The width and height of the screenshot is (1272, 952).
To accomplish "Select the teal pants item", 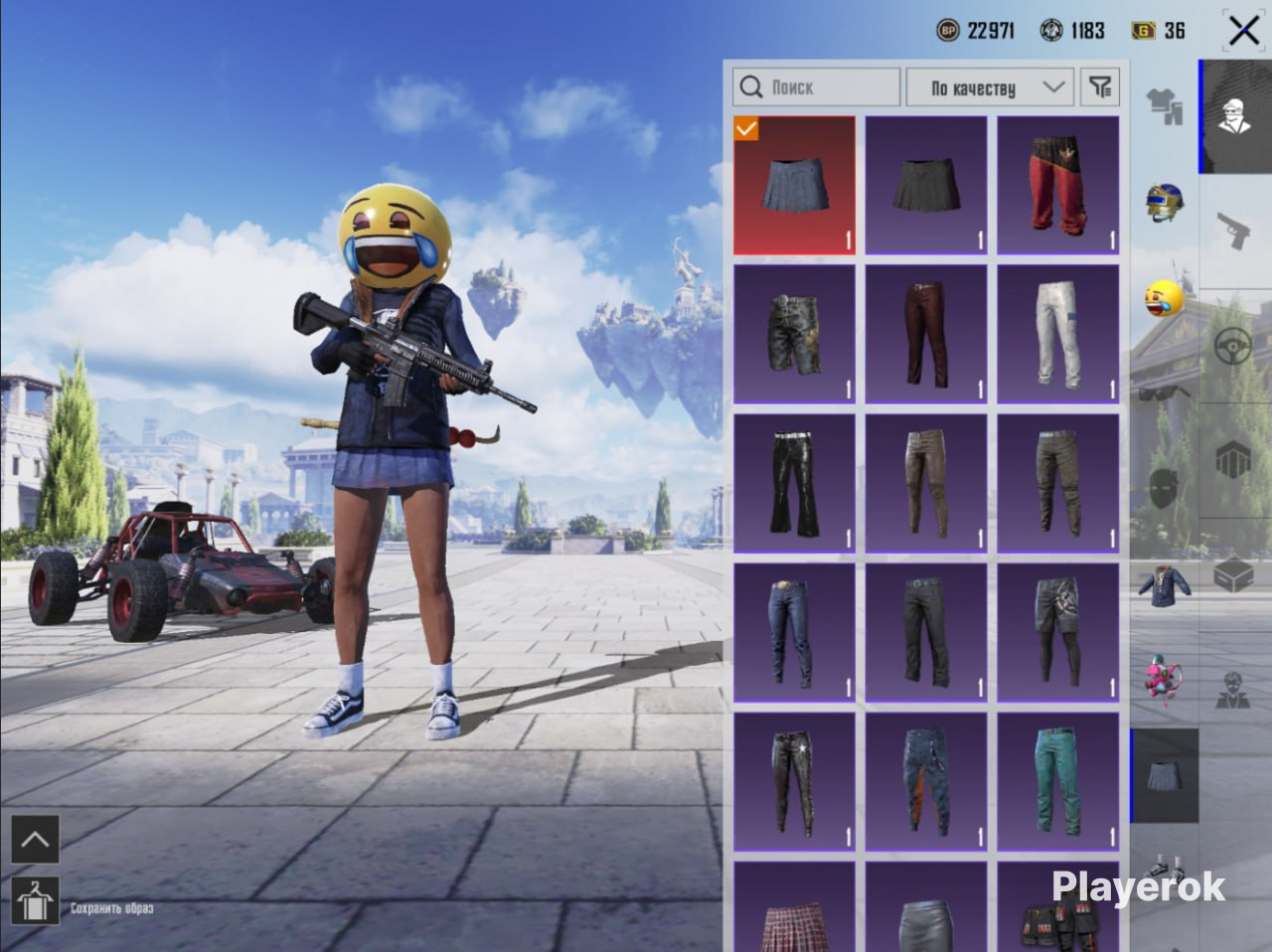I will point(1058,781).
